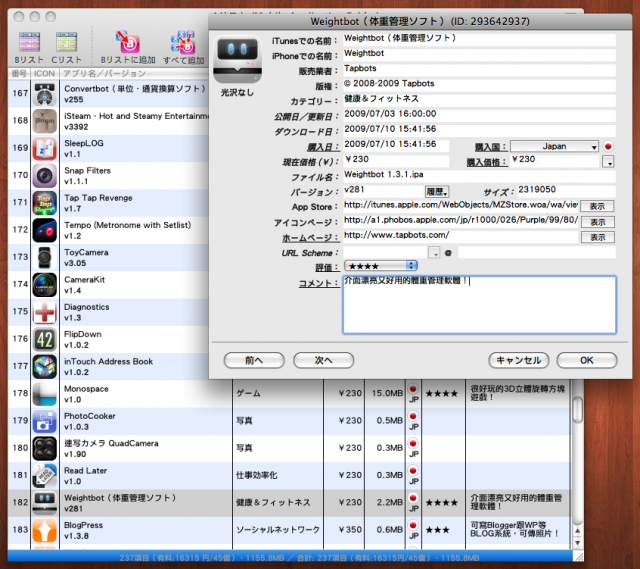This screenshot has width=640, height=569.
Task: Click the scrollbar down arrow
Action: tap(578, 543)
